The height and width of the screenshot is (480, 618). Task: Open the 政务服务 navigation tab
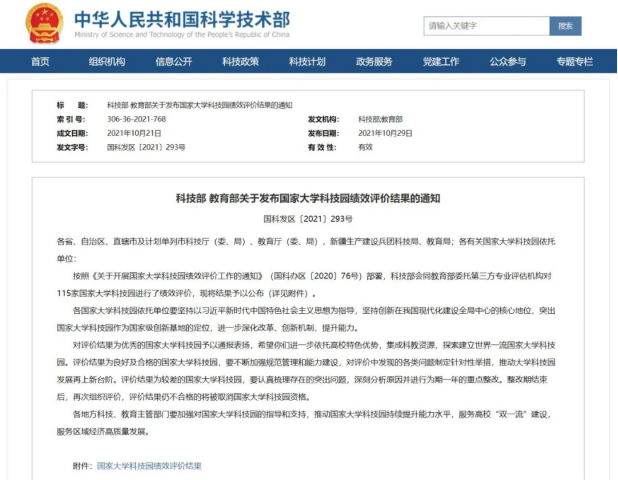374,62
